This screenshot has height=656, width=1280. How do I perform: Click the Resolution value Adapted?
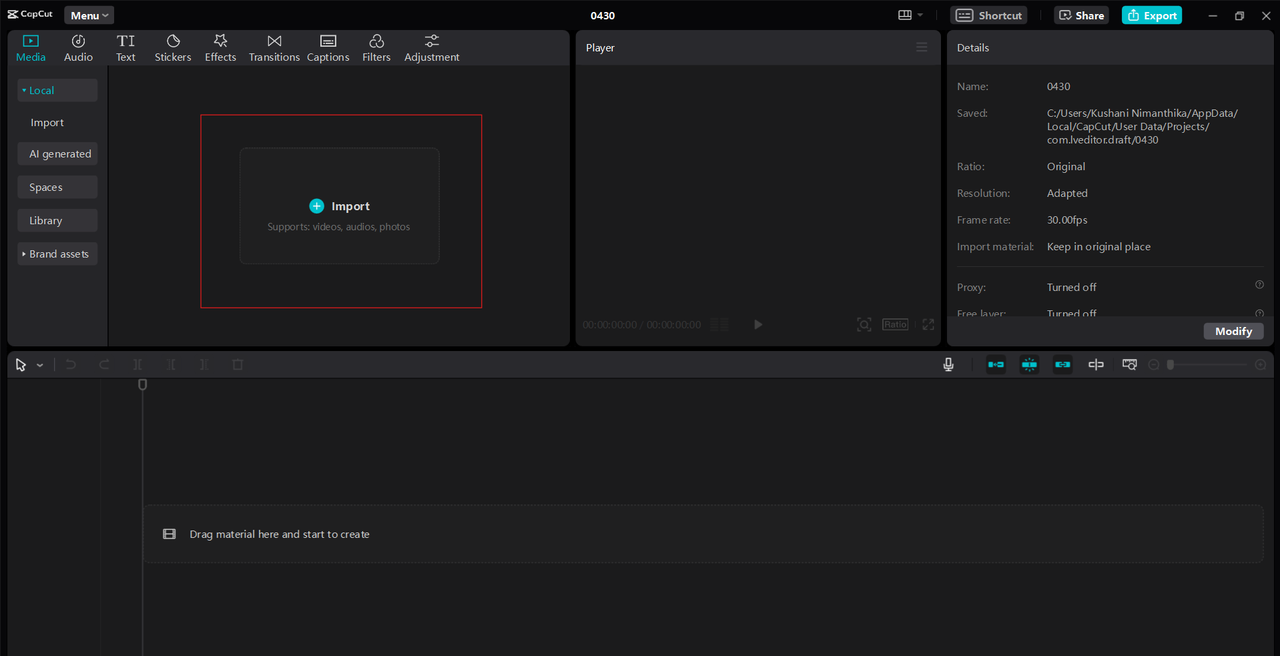[x=1067, y=193]
